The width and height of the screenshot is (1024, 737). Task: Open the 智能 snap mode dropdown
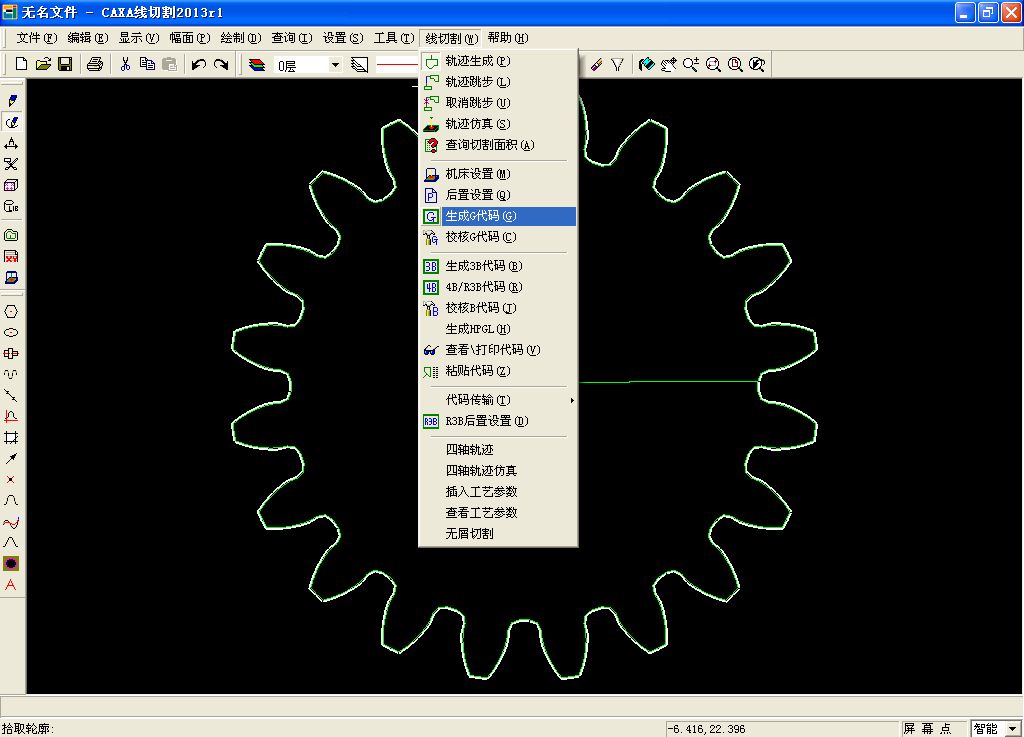coord(1013,729)
